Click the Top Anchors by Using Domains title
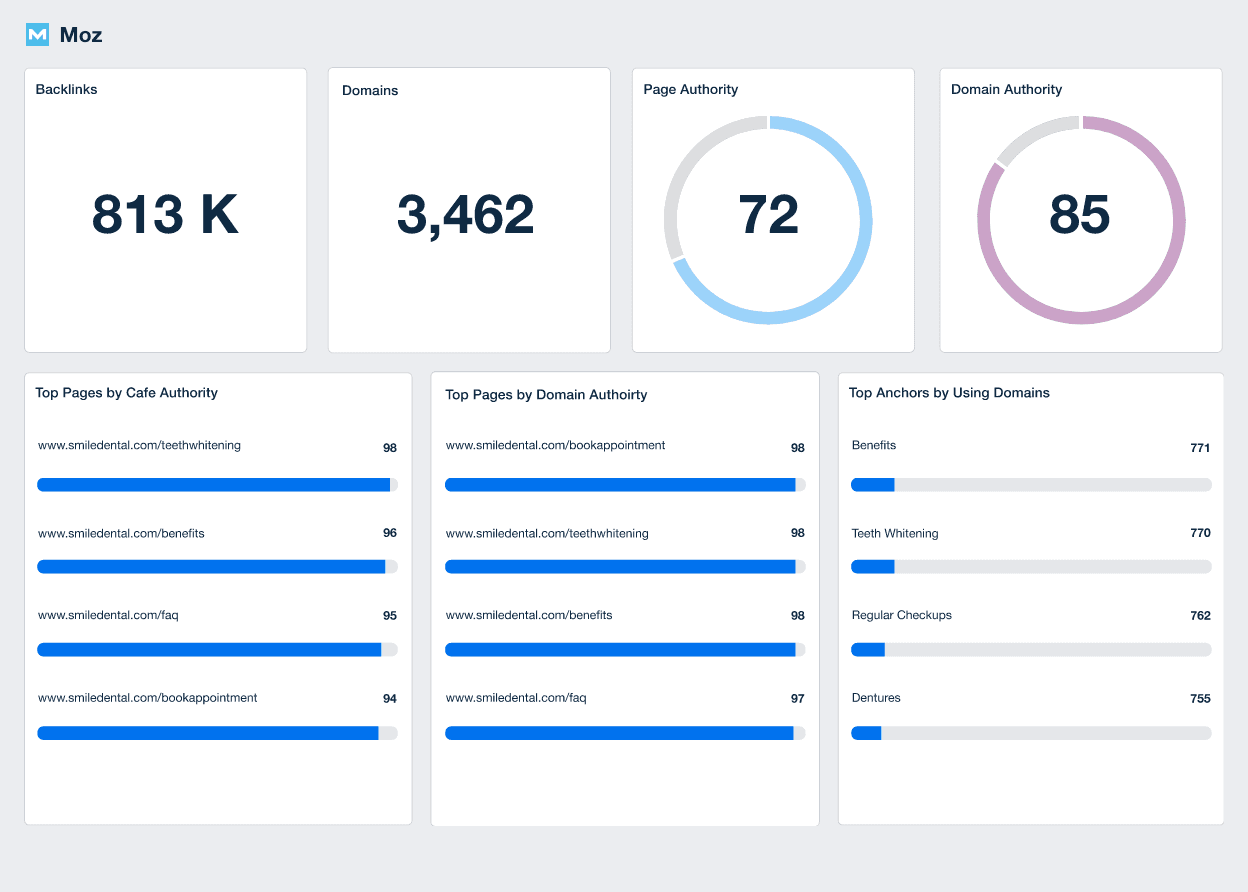The width and height of the screenshot is (1248, 892). point(949,392)
